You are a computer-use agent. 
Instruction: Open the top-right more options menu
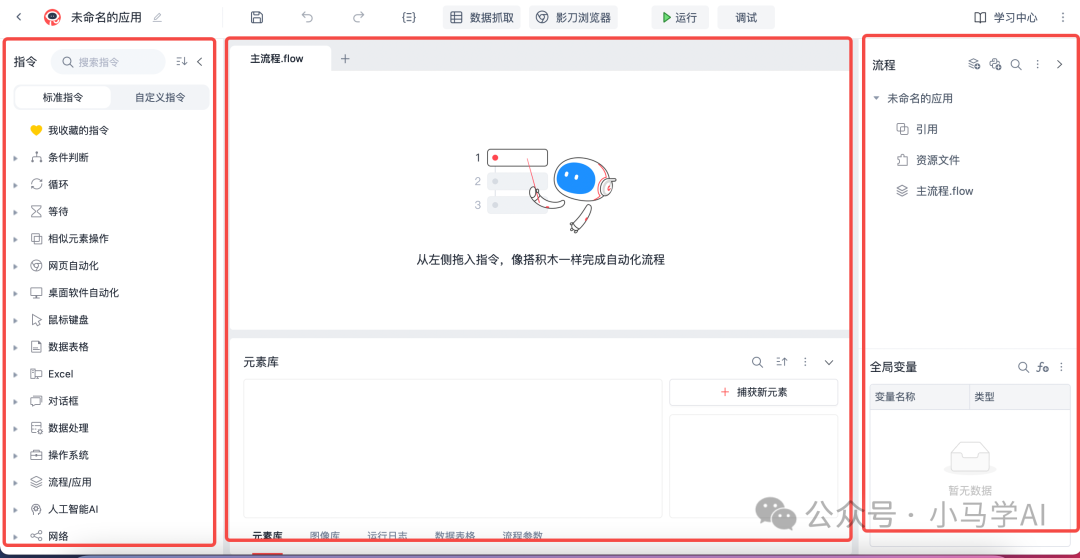coord(1061,17)
